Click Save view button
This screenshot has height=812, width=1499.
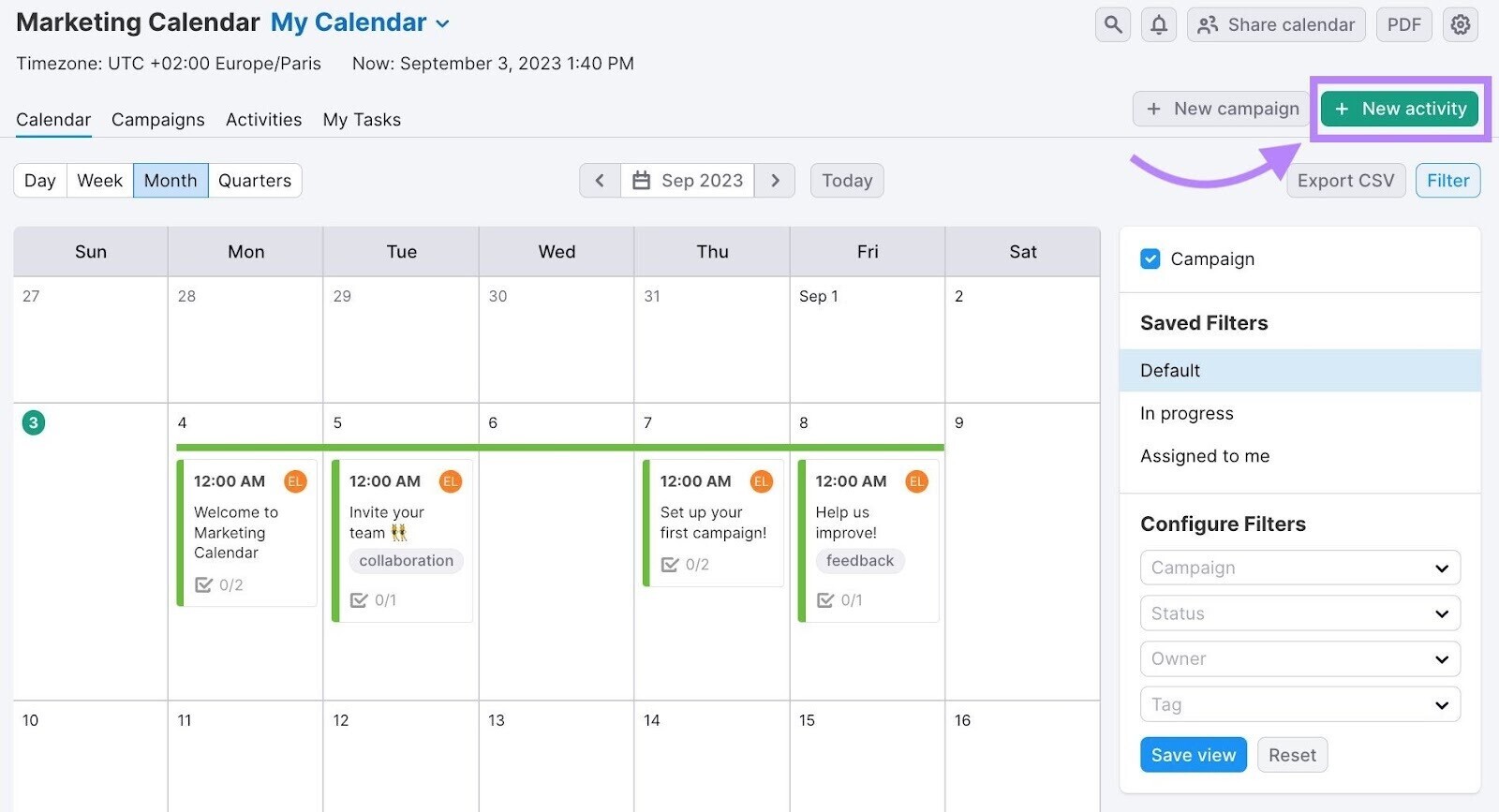tap(1193, 755)
